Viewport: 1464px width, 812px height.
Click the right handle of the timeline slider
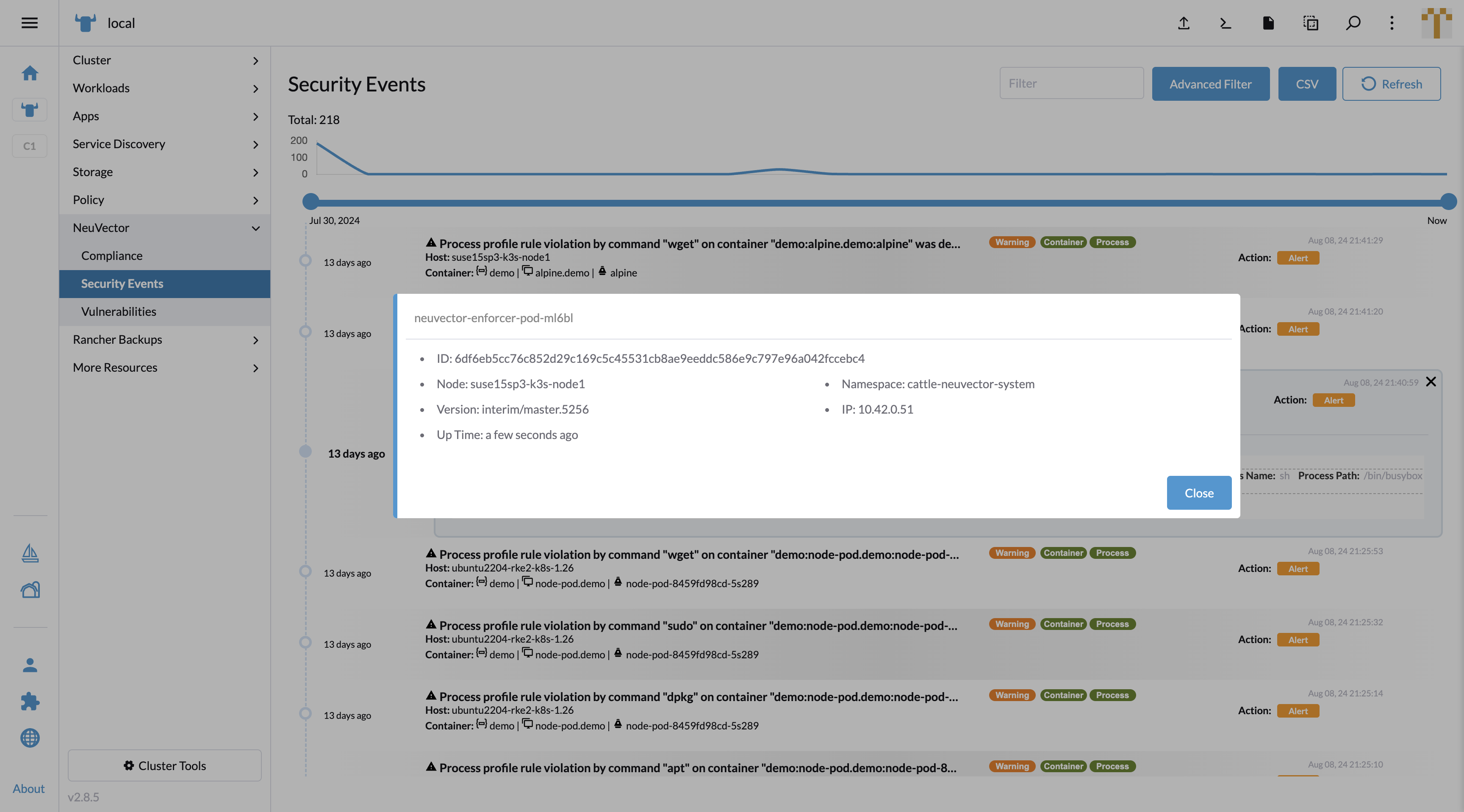(1447, 201)
